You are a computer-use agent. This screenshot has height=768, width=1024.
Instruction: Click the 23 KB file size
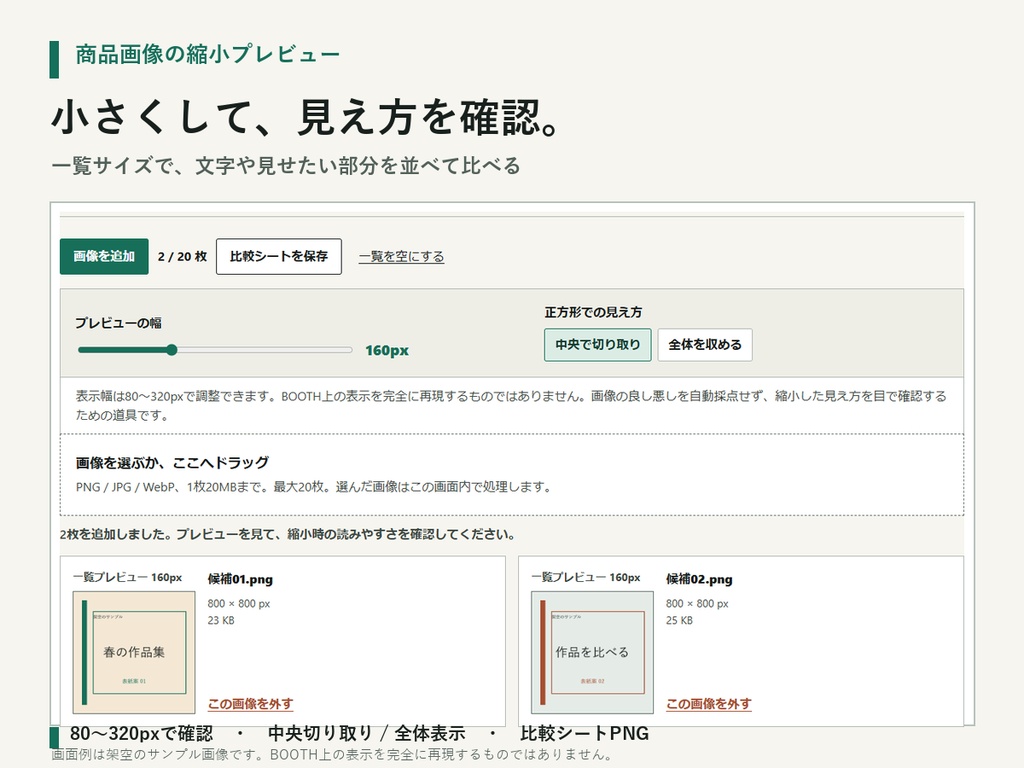click(221, 620)
